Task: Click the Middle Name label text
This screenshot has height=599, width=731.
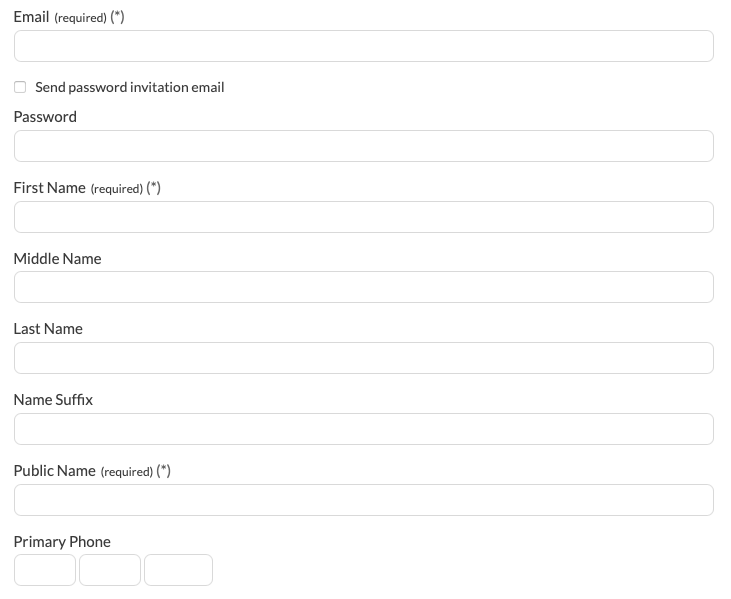Action: tap(57, 259)
